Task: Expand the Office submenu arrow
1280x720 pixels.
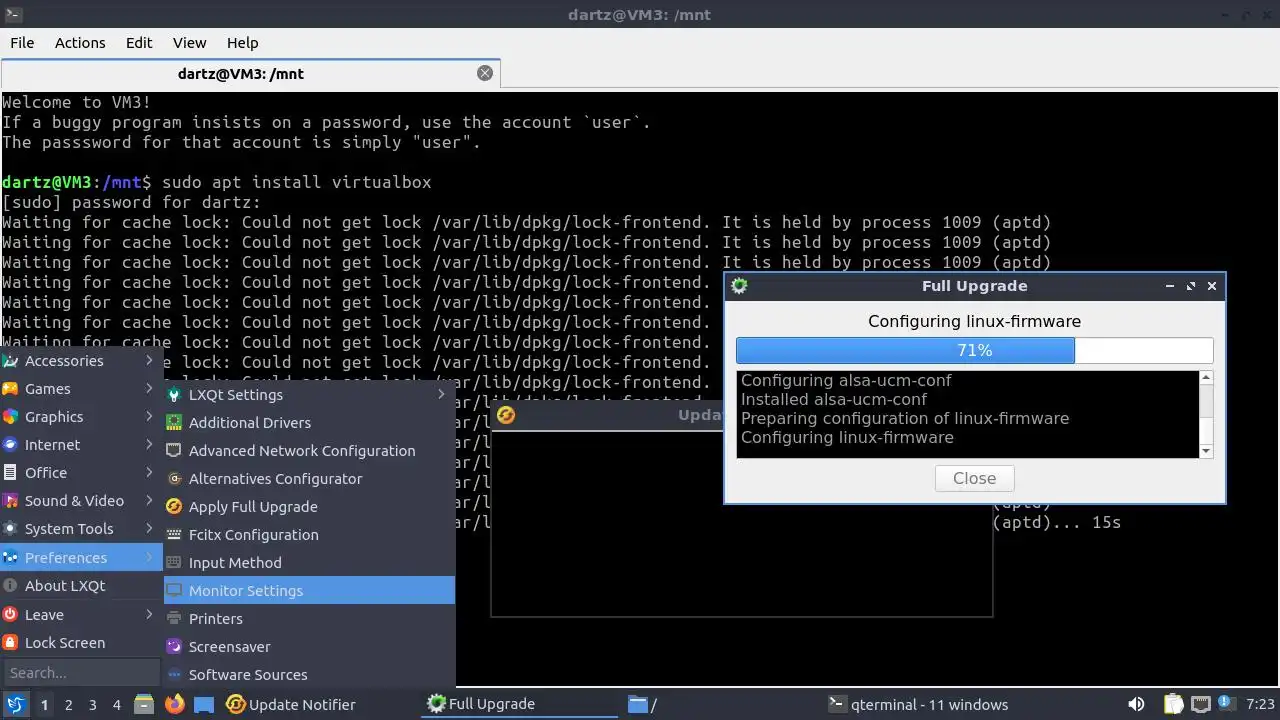Action: (149, 473)
